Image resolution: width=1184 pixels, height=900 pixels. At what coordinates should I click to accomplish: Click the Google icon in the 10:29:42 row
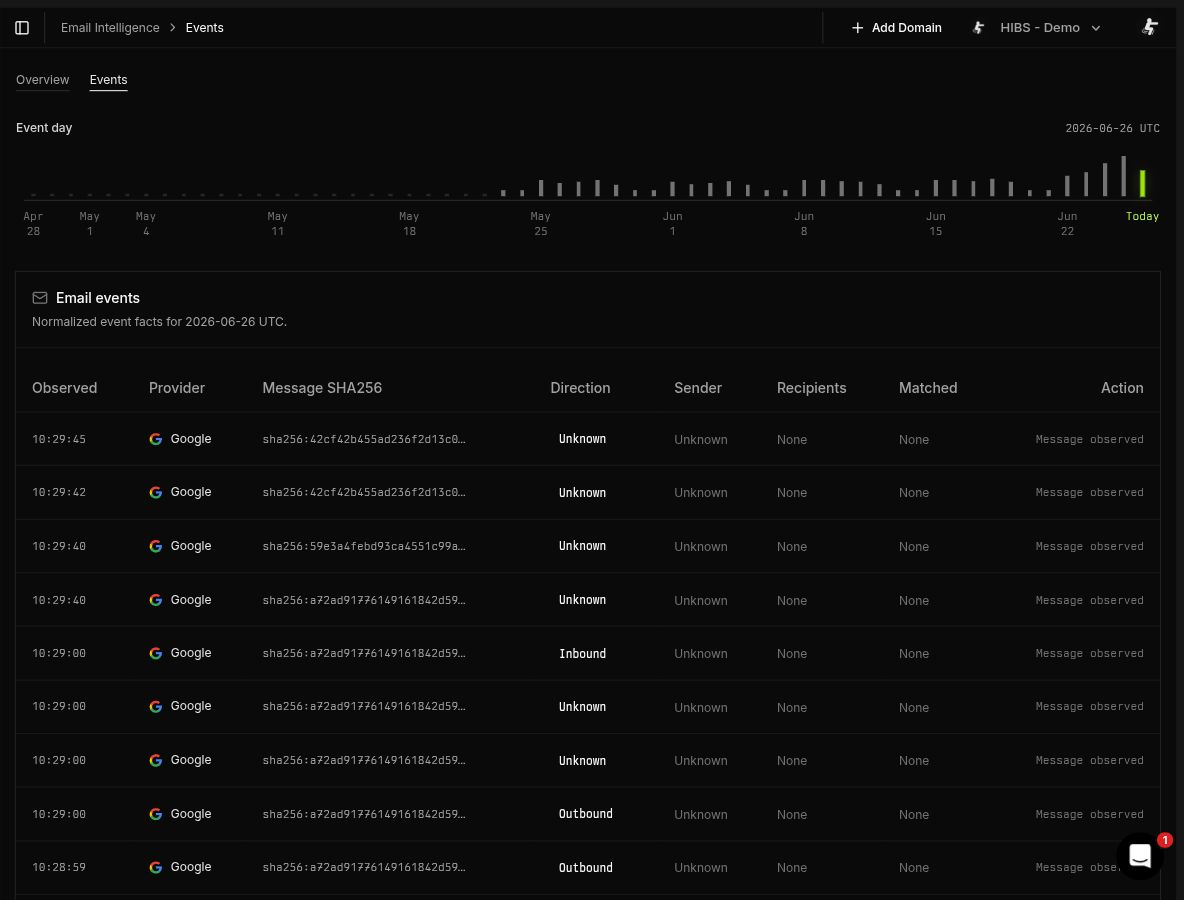coord(156,492)
